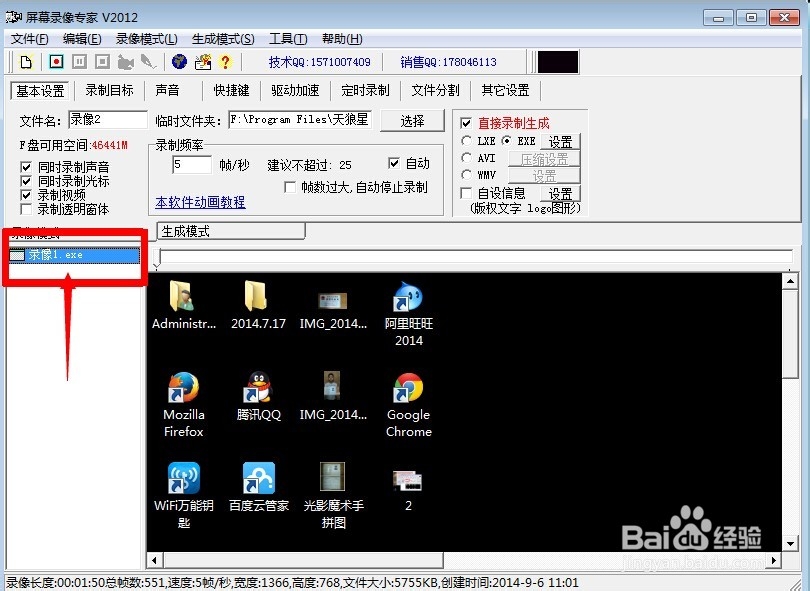
Task: Open the 本软件动画教程 link
Action: point(200,202)
